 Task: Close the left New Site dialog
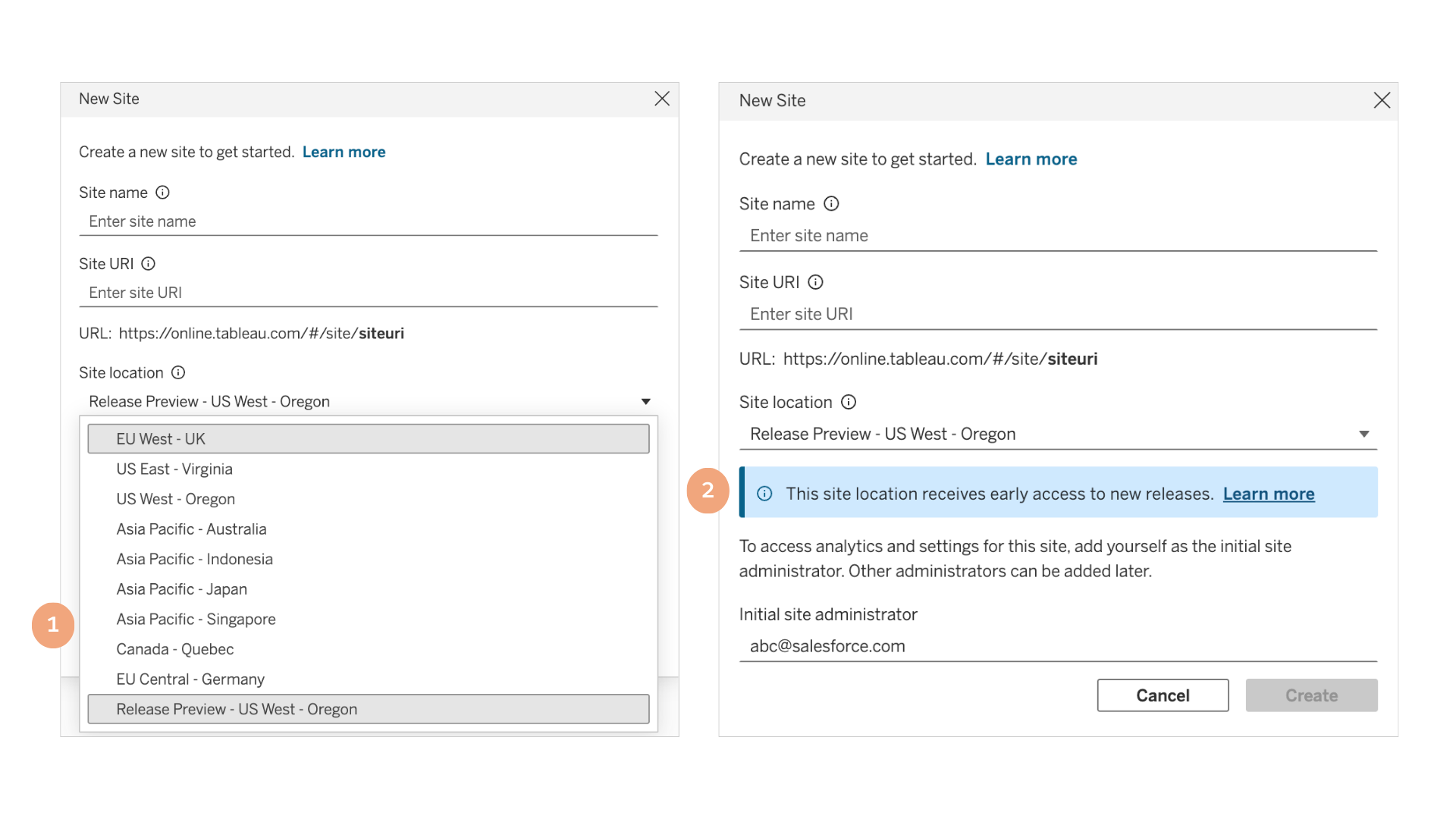click(x=662, y=99)
